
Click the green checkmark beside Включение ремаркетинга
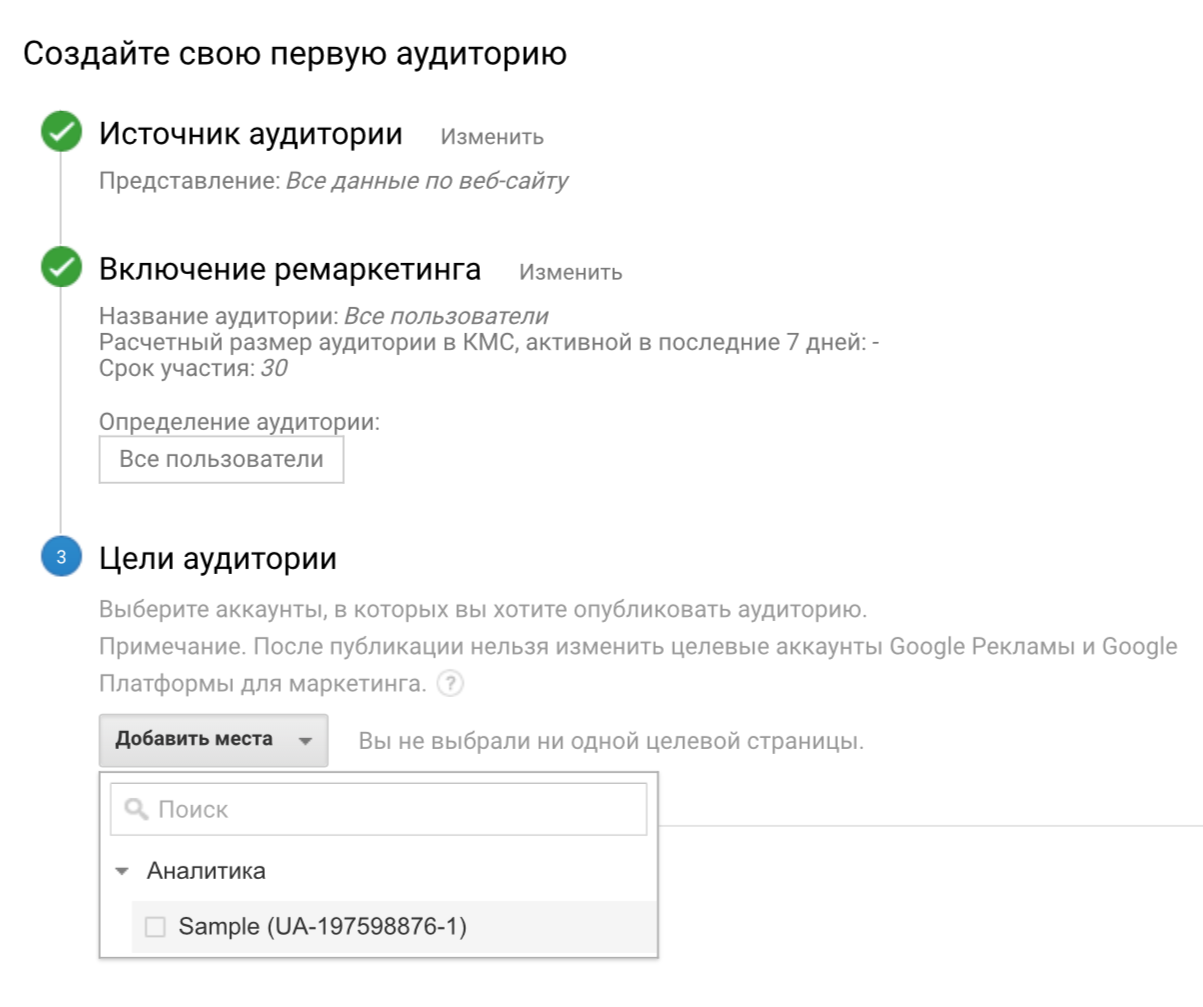pyautogui.click(x=61, y=269)
